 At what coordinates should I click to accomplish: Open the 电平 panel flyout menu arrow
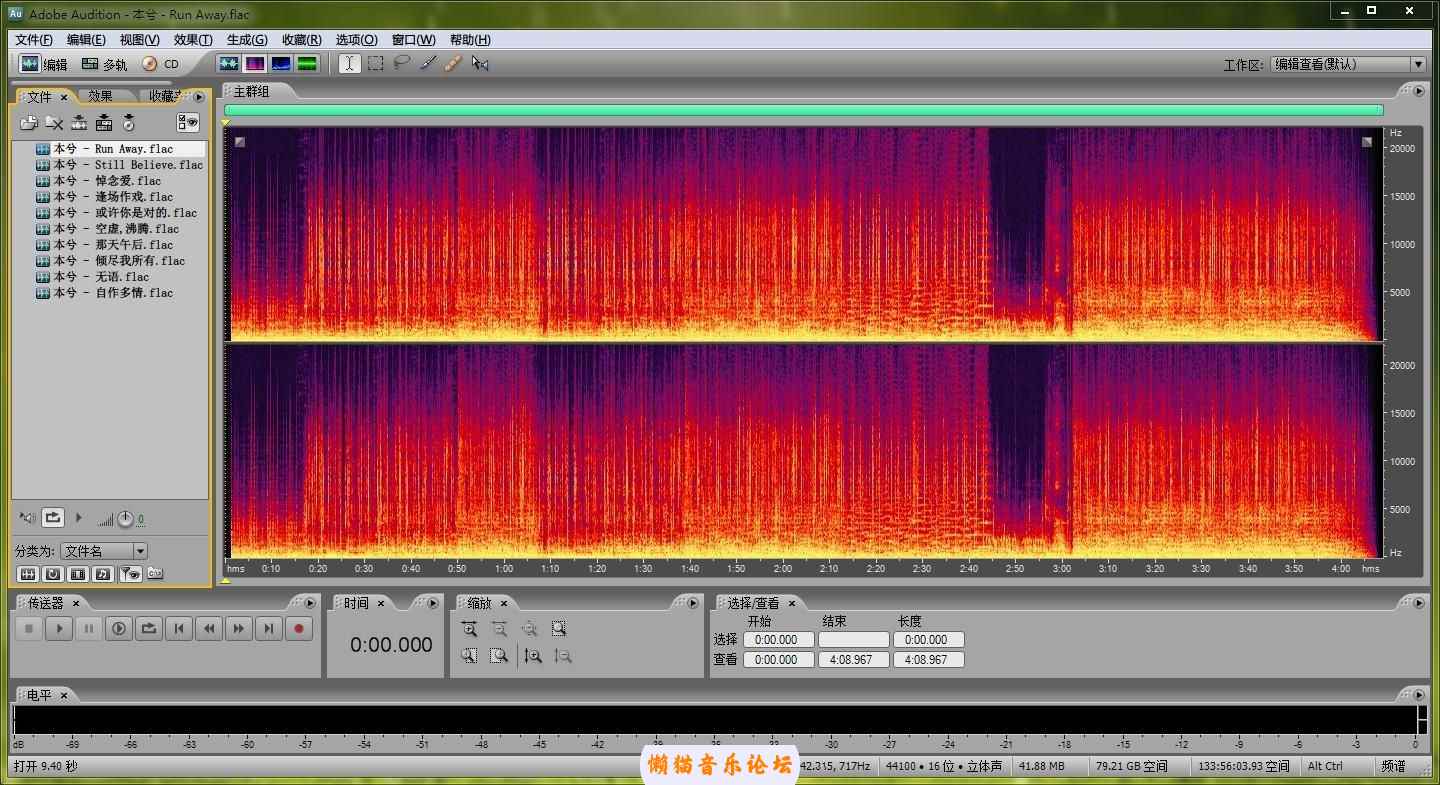(1419, 695)
